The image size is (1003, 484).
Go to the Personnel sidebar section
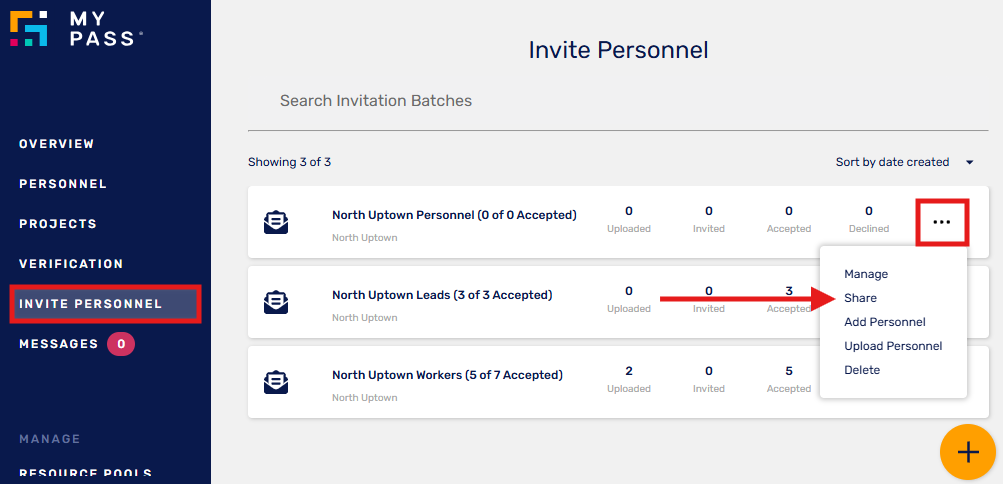[63, 184]
